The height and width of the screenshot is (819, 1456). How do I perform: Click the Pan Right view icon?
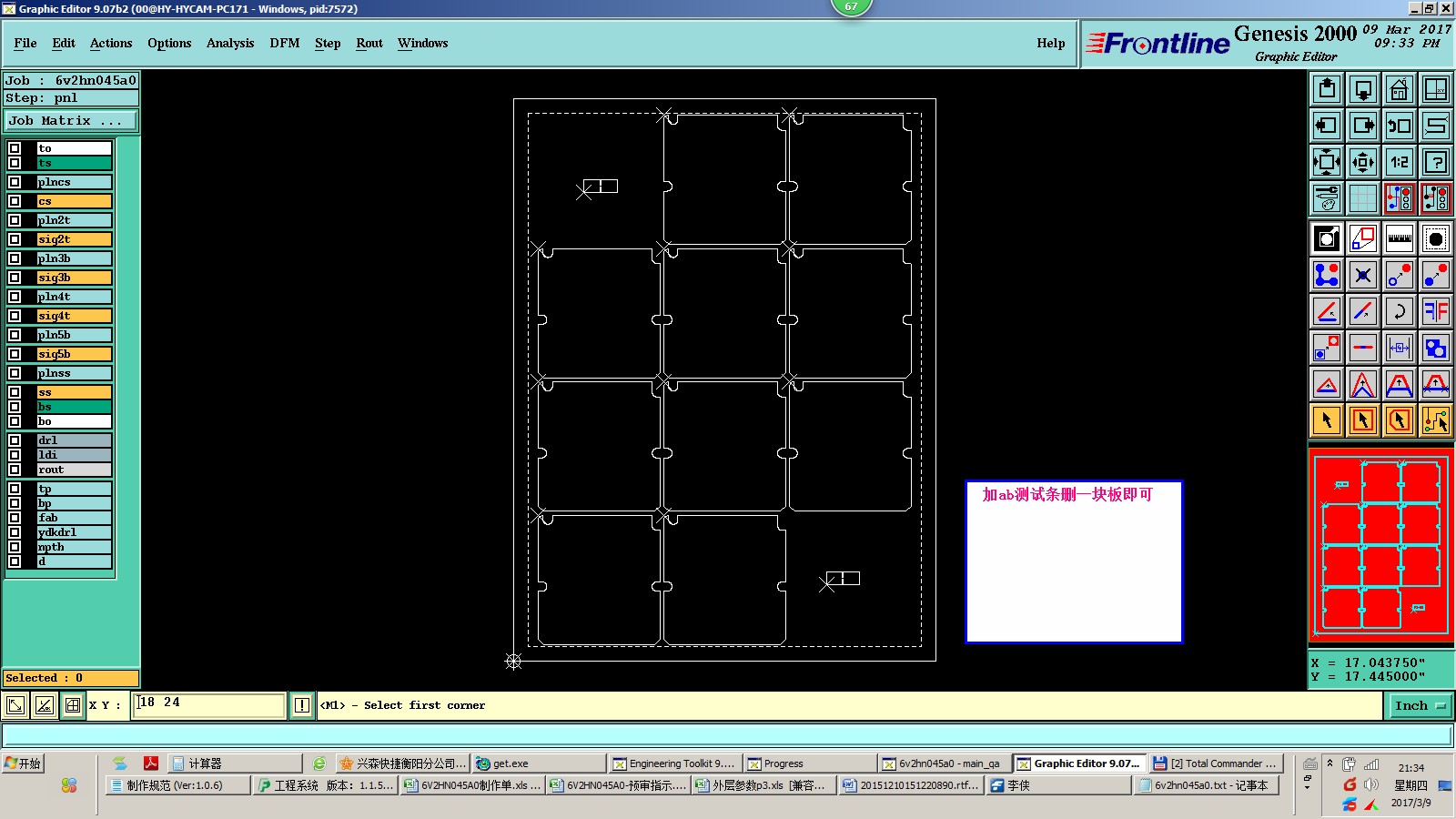pyautogui.click(x=1363, y=126)
